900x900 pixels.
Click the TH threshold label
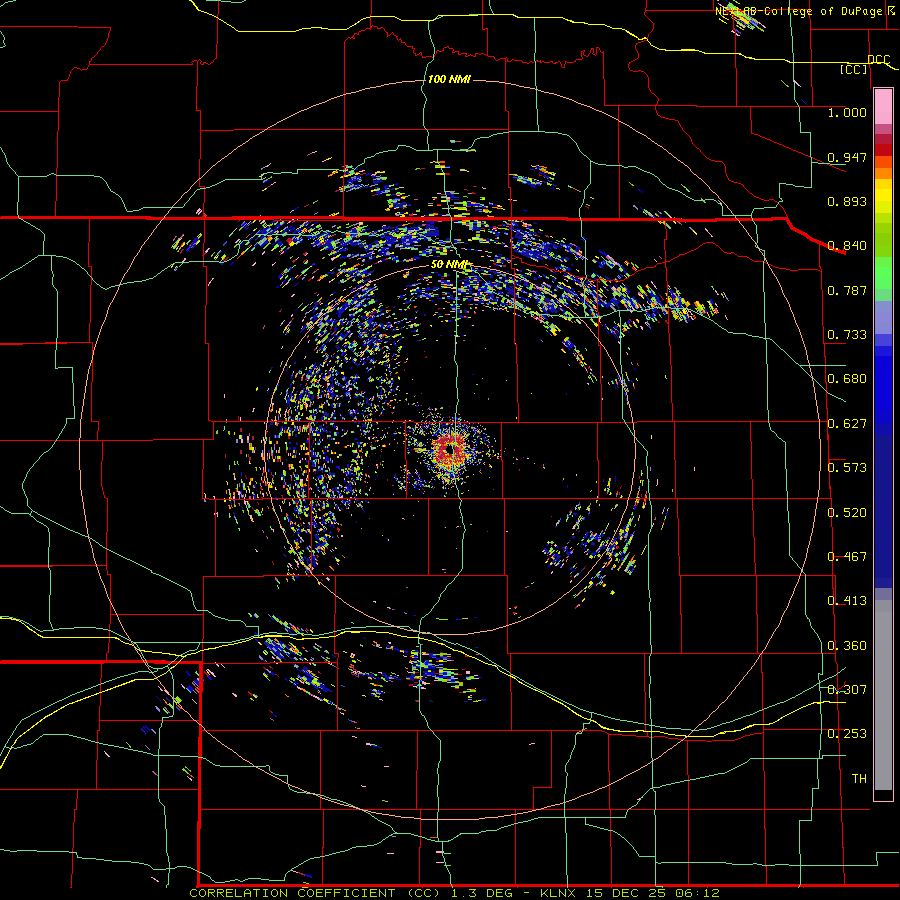[859, 779]
